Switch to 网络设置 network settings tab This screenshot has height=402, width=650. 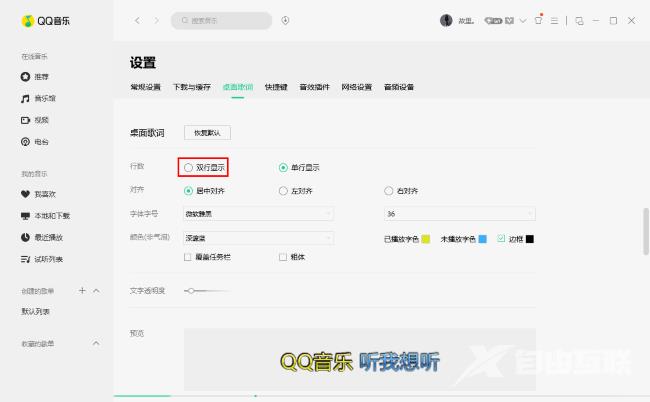(x=357, y=87)
